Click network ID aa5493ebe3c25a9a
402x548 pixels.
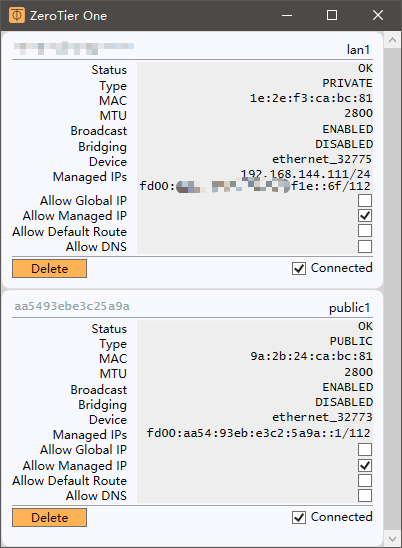72,306
